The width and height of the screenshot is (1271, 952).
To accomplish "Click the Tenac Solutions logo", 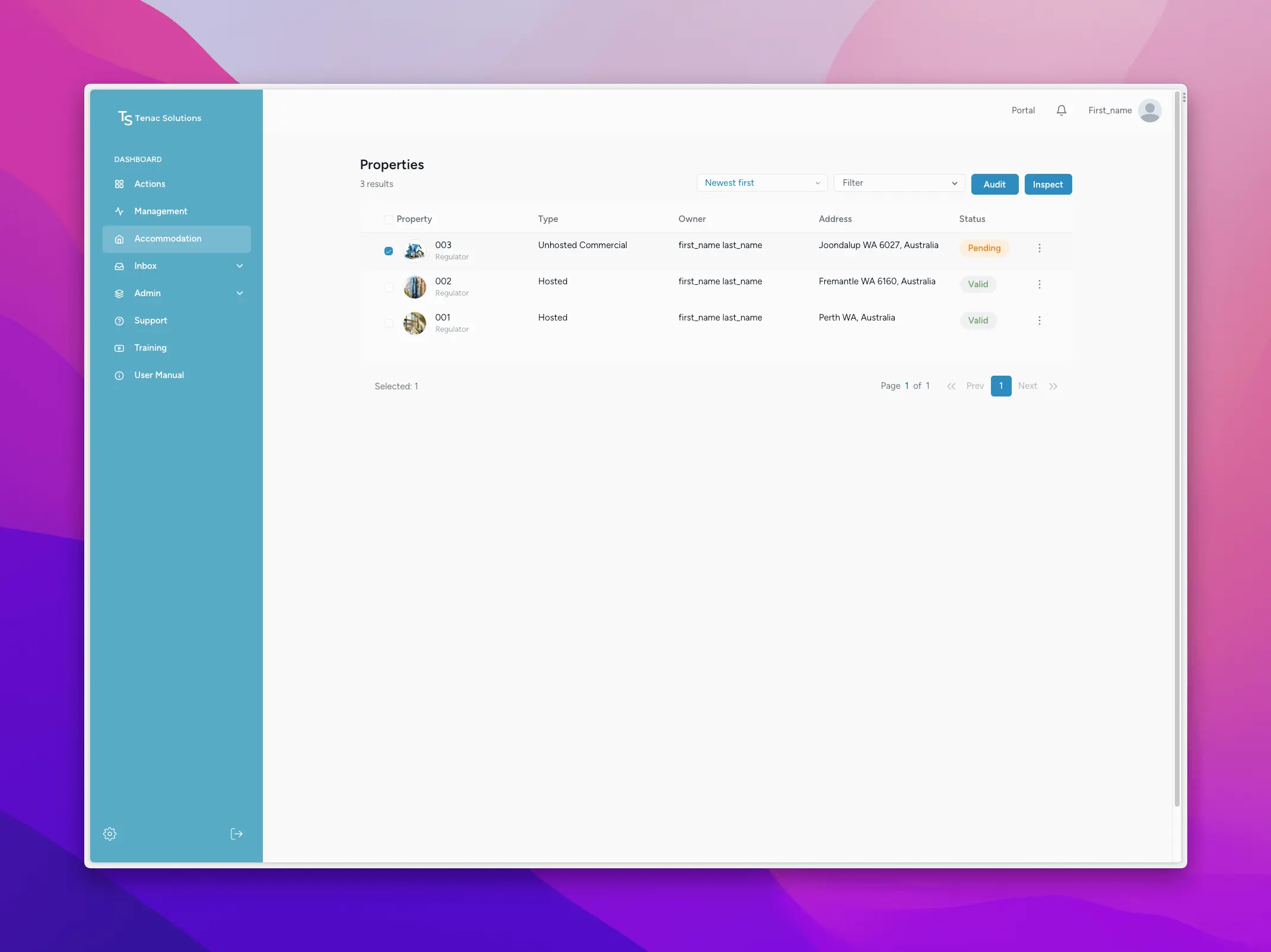I will (x=160, y=118).
